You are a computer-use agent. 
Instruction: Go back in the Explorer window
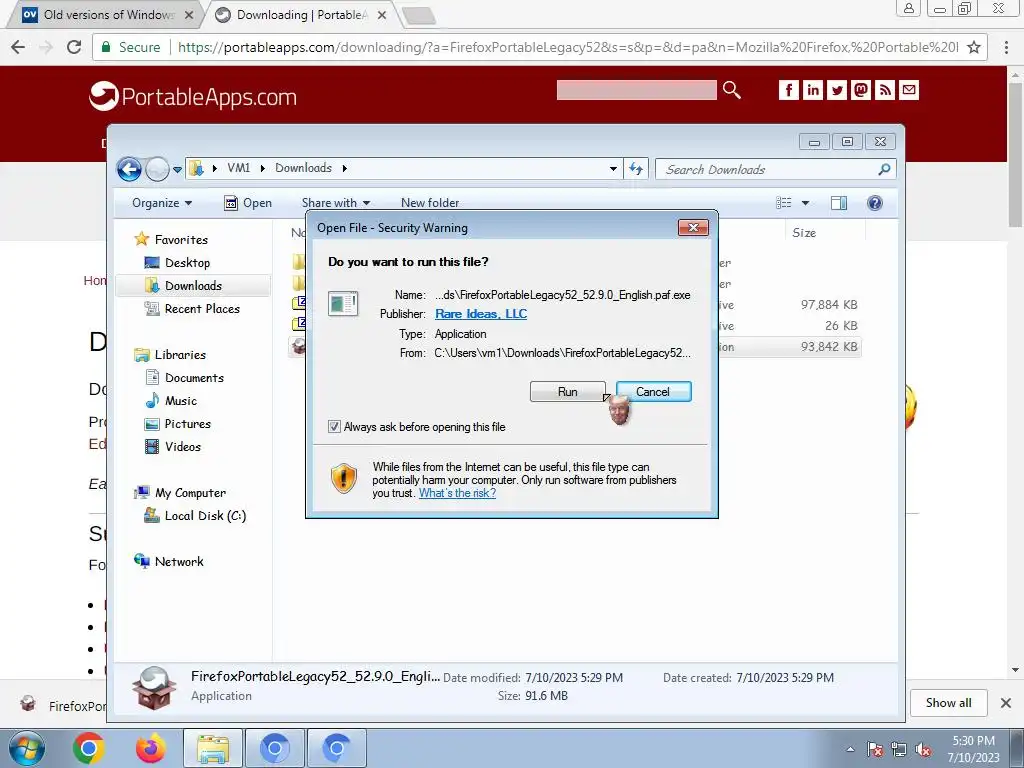[x=129, y=169]
